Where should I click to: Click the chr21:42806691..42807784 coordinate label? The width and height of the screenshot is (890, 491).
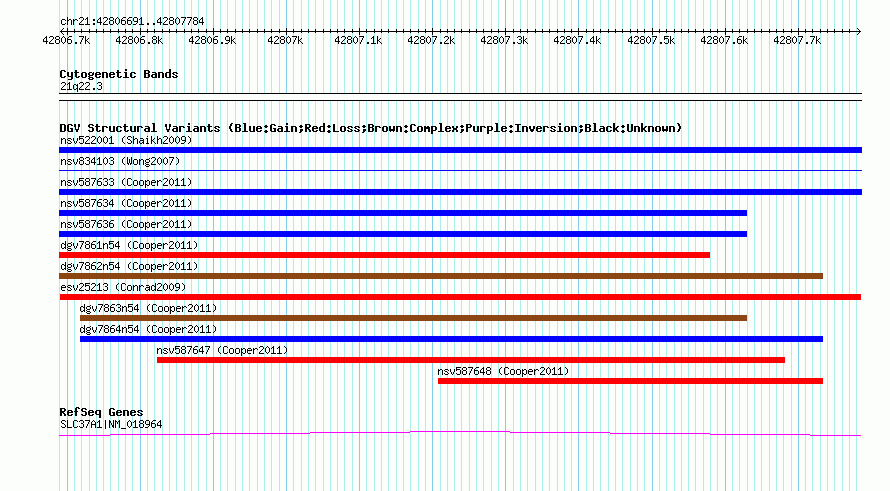(x=132, y=22)
